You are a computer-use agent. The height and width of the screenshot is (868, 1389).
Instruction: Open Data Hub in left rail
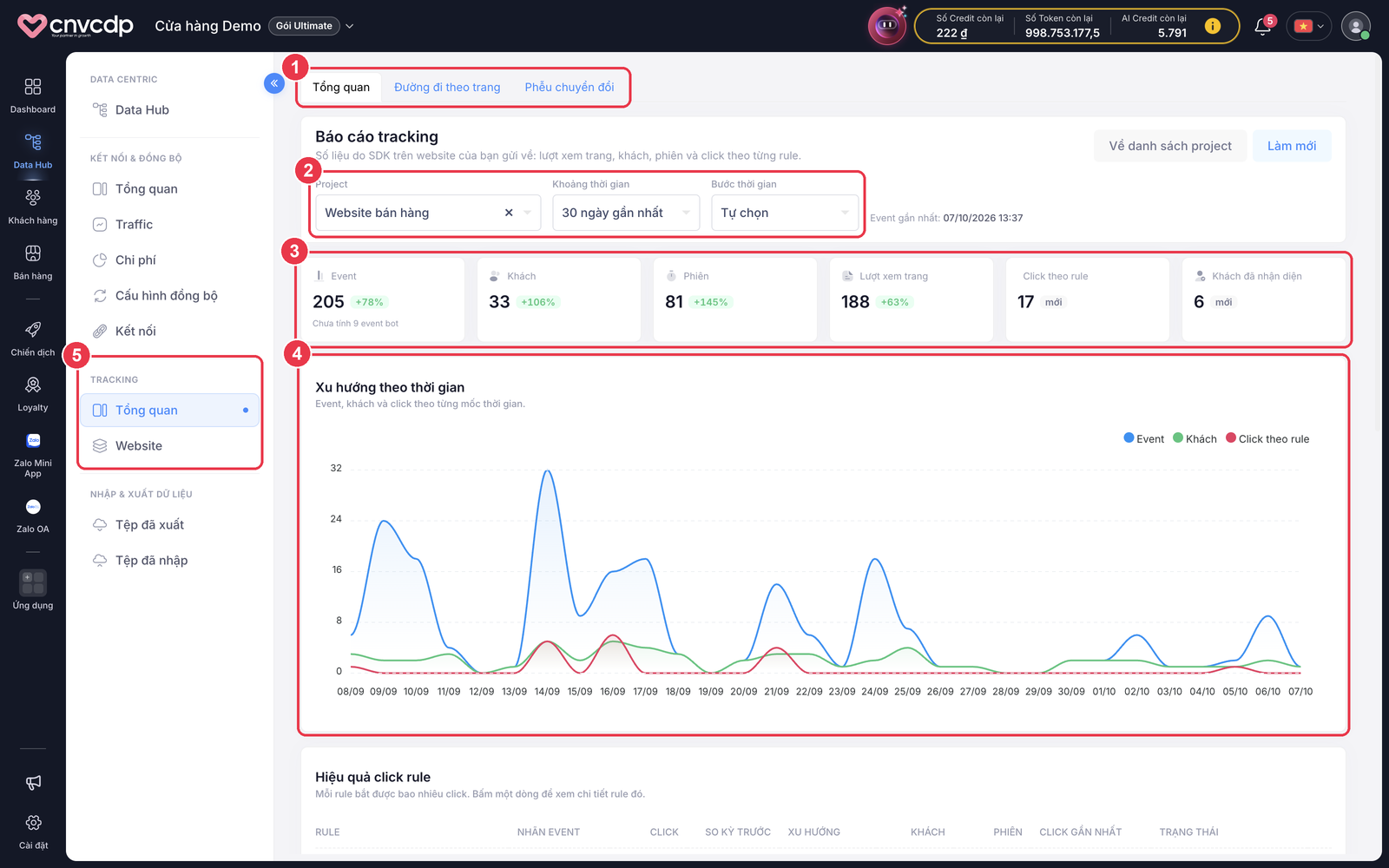tap(33, 151)
